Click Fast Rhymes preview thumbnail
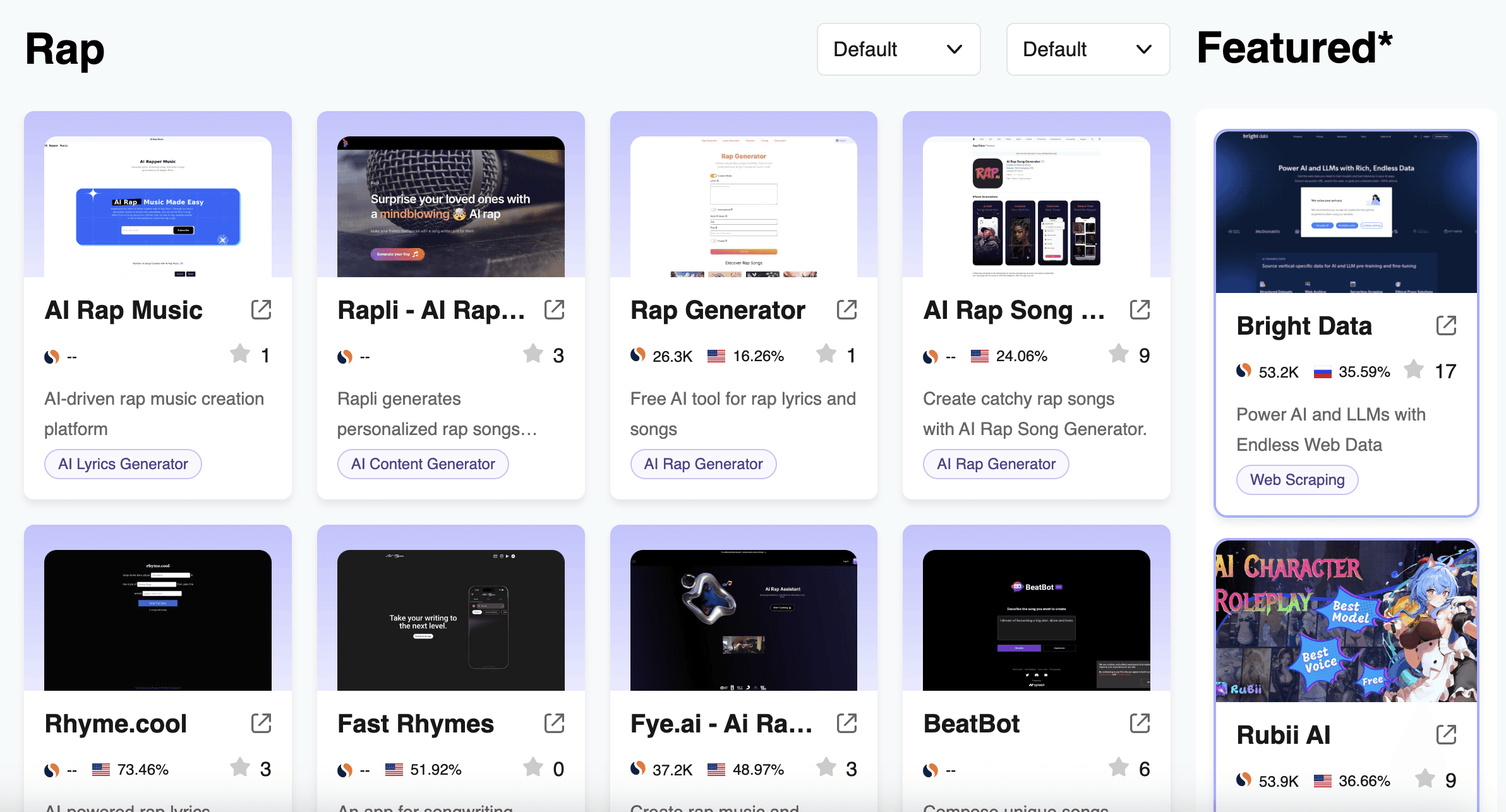 point(451,620)
